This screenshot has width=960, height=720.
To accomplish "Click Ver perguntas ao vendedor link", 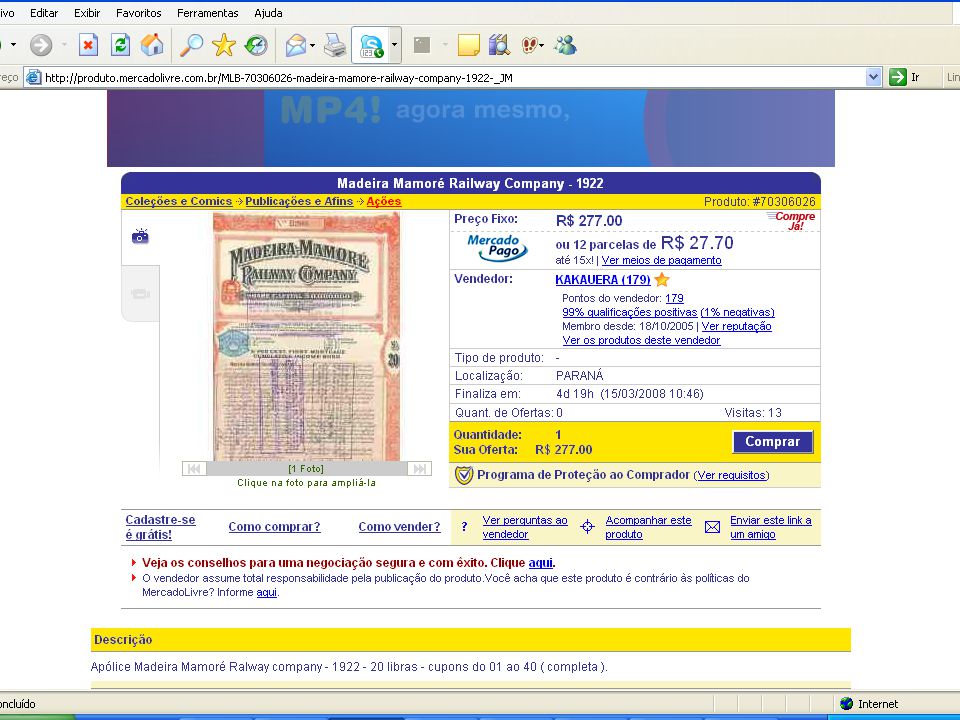I will (525, 527).
